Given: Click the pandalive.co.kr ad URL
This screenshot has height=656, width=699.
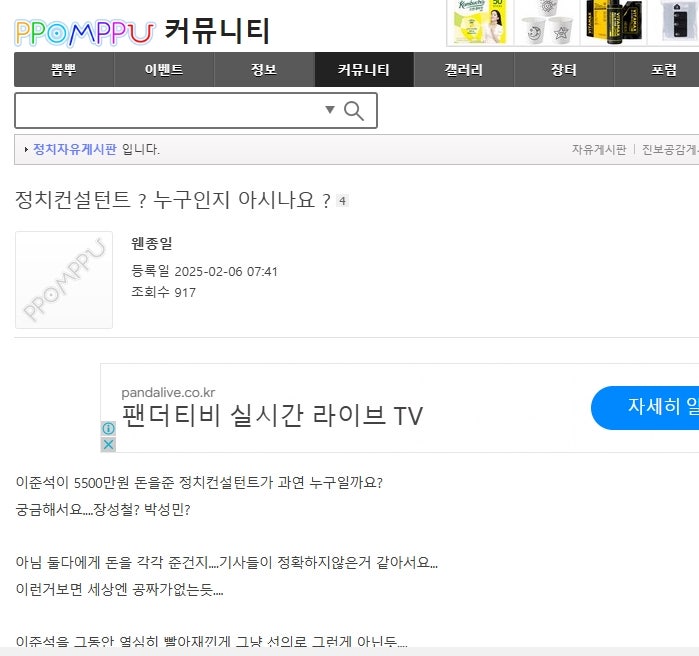Looking at the screenshot, I should (x=168, y=393).
